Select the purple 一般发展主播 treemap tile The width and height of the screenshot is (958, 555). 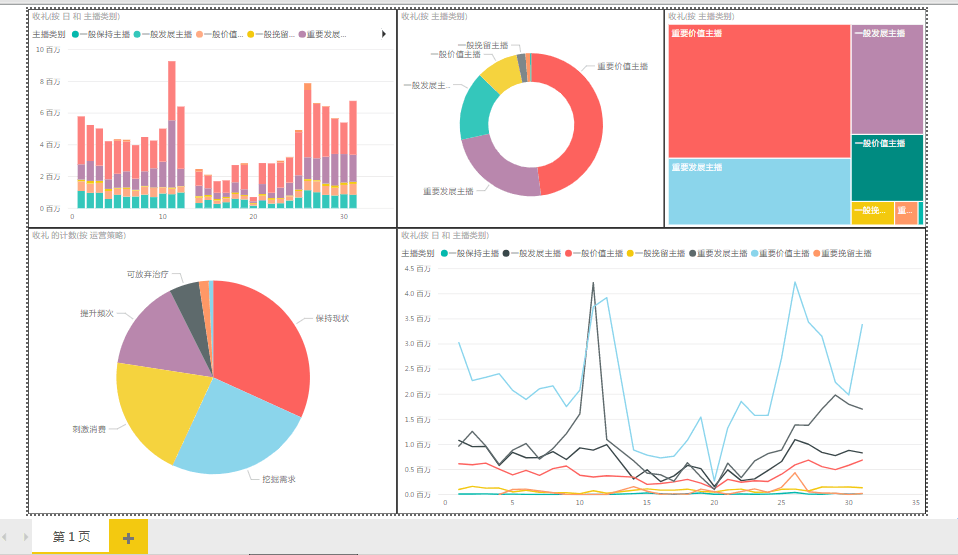coord(887,79)
